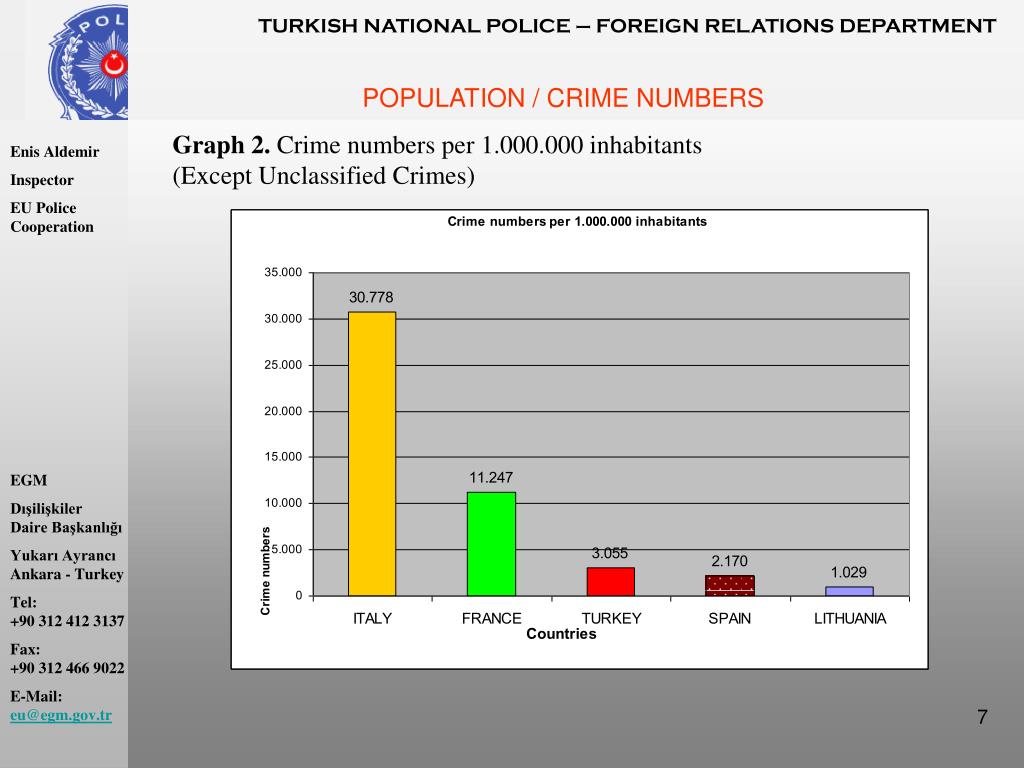1024x768 pixels.
Task: Click the Countries axis title
Action: [x=561, y=634]
